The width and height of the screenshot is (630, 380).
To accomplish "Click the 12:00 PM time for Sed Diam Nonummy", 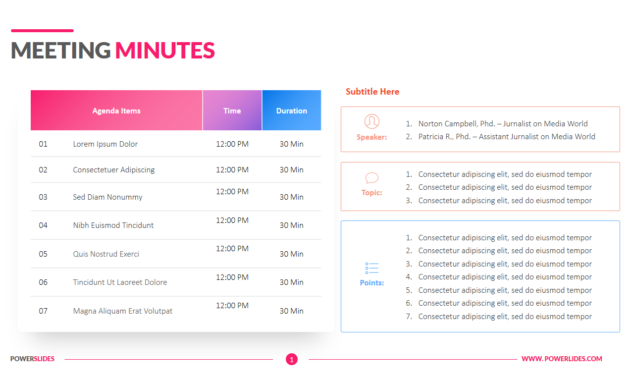I will pyautogui.click(x=232, y=192).
